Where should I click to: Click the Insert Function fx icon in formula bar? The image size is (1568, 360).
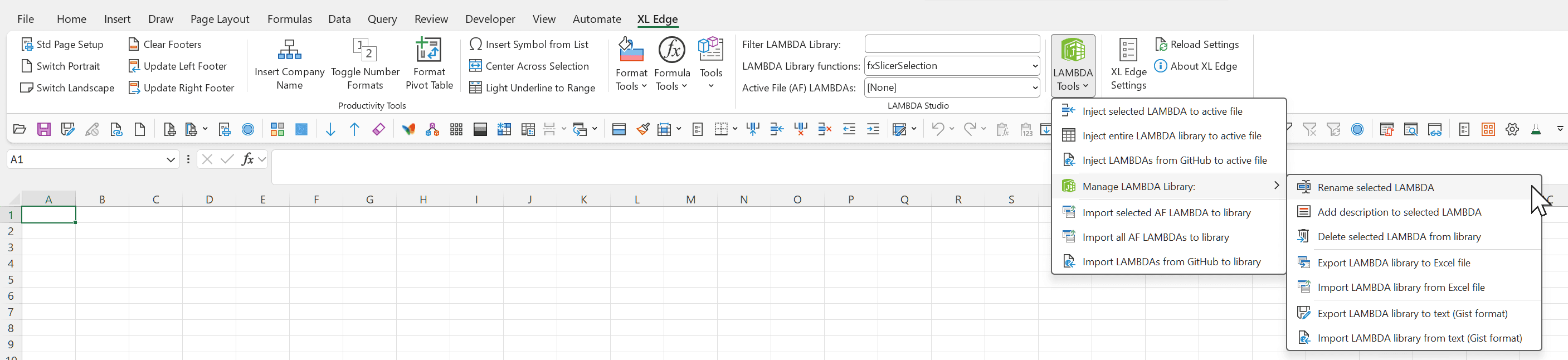tap(247, 159)
